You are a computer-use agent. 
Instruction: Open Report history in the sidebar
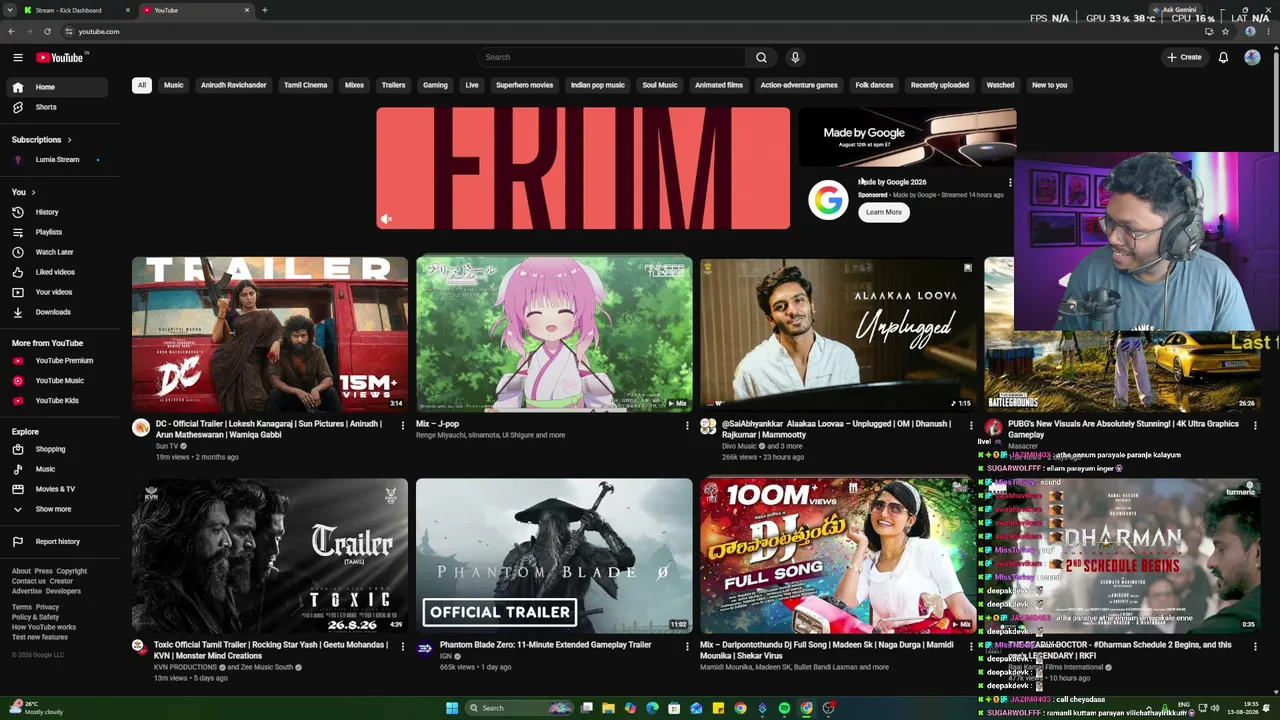[56, 541]
